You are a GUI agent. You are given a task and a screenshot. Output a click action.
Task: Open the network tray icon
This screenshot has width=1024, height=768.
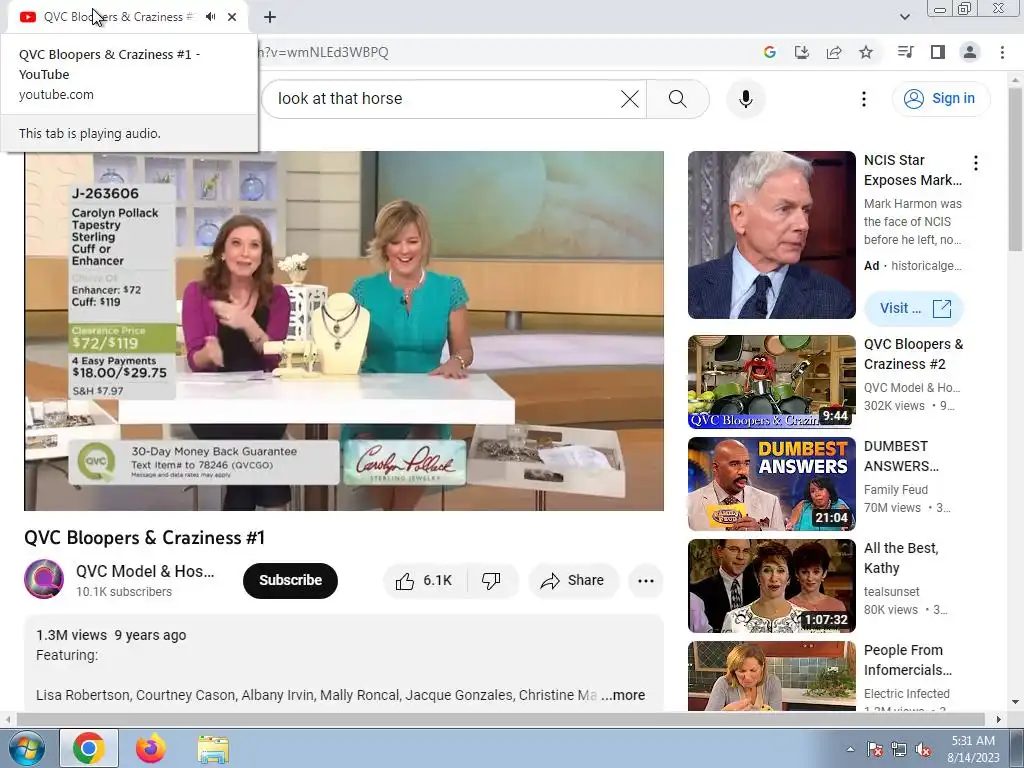(x=899, y=749)
